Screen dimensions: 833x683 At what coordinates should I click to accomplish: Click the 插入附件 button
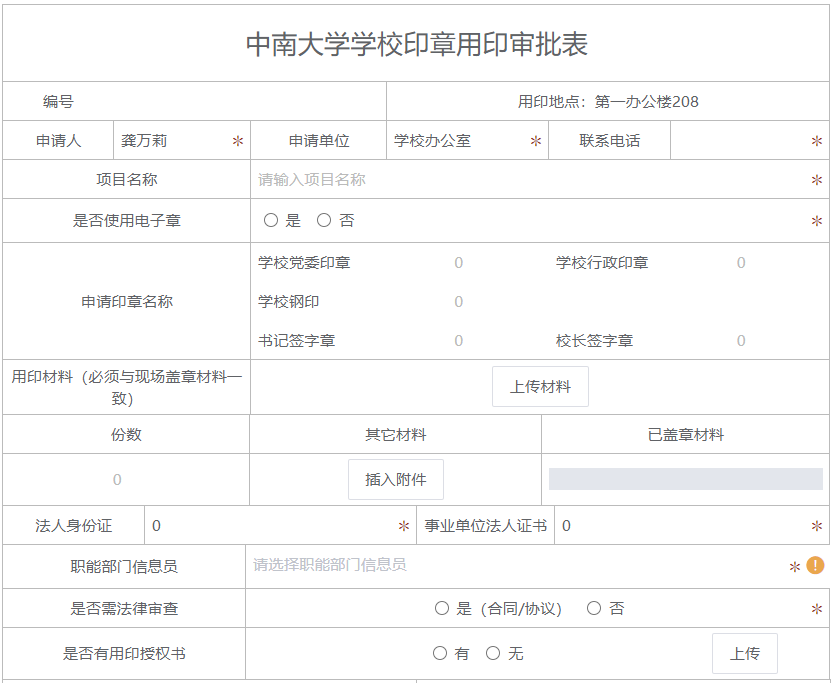click(396, 480)
